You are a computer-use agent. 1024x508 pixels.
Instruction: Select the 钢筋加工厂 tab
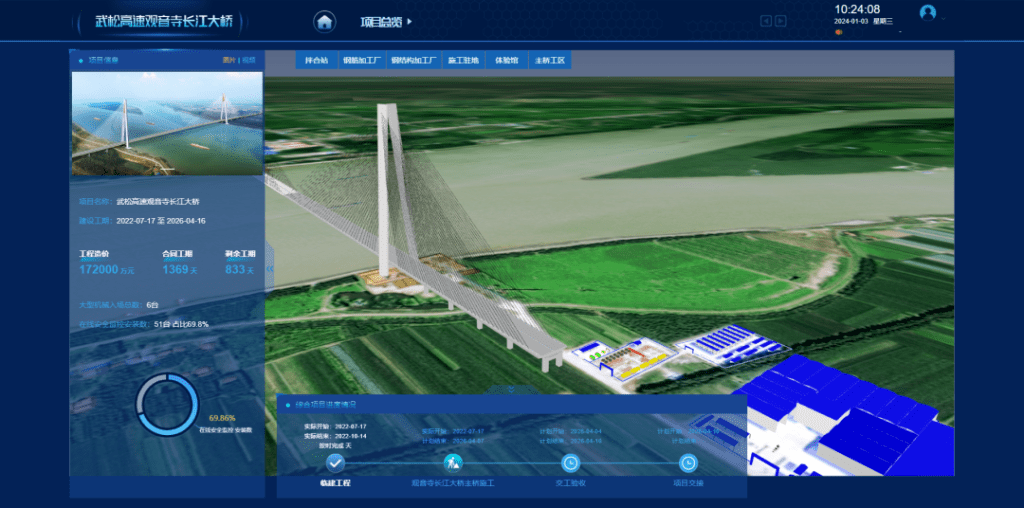click(361, 60)
